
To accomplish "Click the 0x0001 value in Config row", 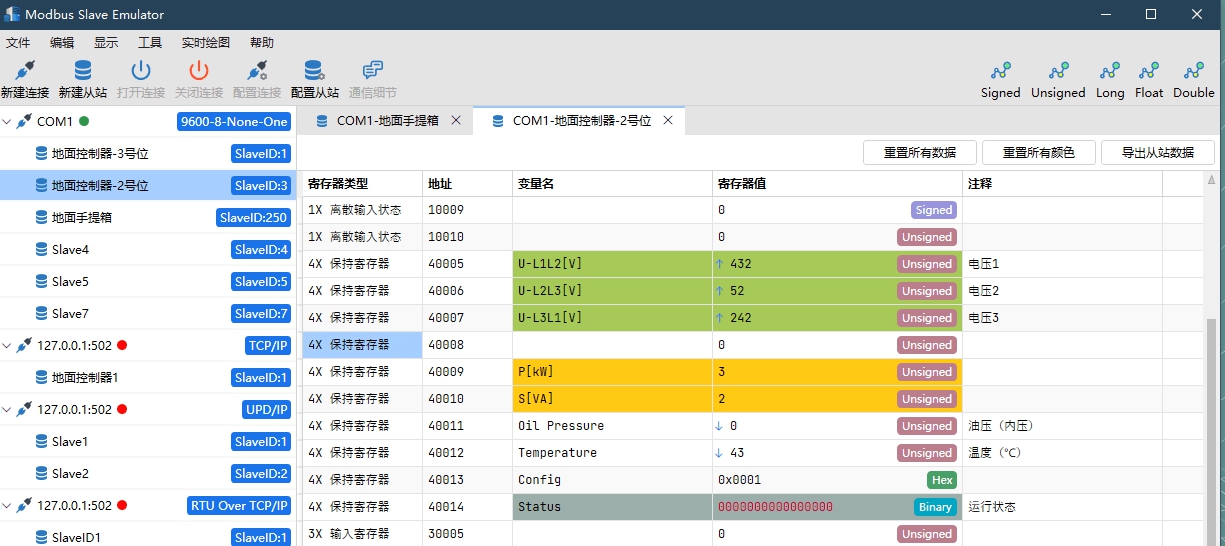I will coord(739,480).
